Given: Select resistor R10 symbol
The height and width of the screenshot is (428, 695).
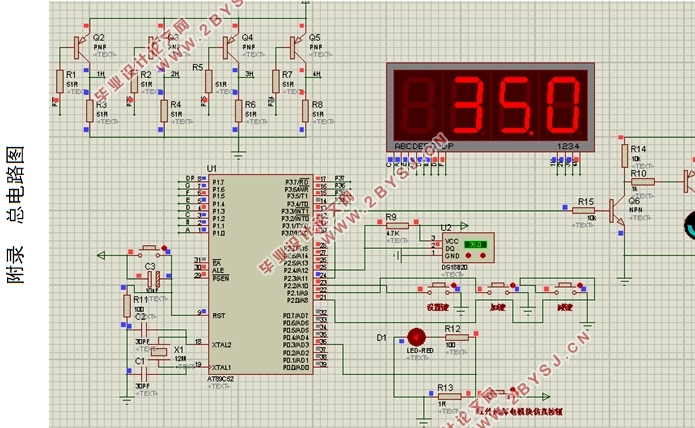Looking at the screenshot, I should click(x=643, y=182).
